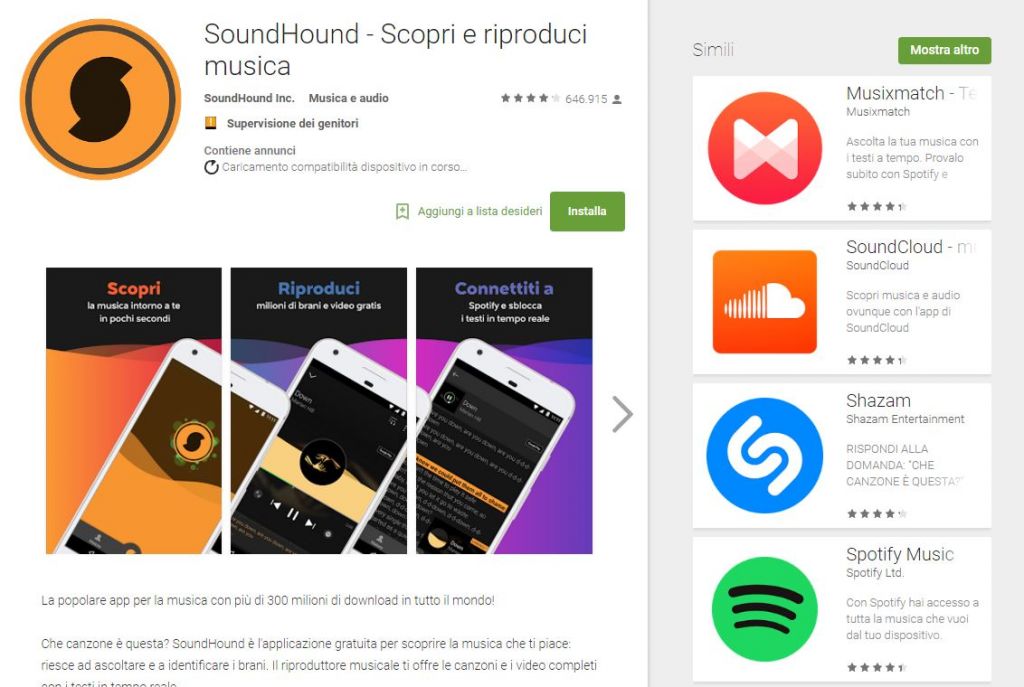Install the SoundHound app

click(x=587, y=211)
